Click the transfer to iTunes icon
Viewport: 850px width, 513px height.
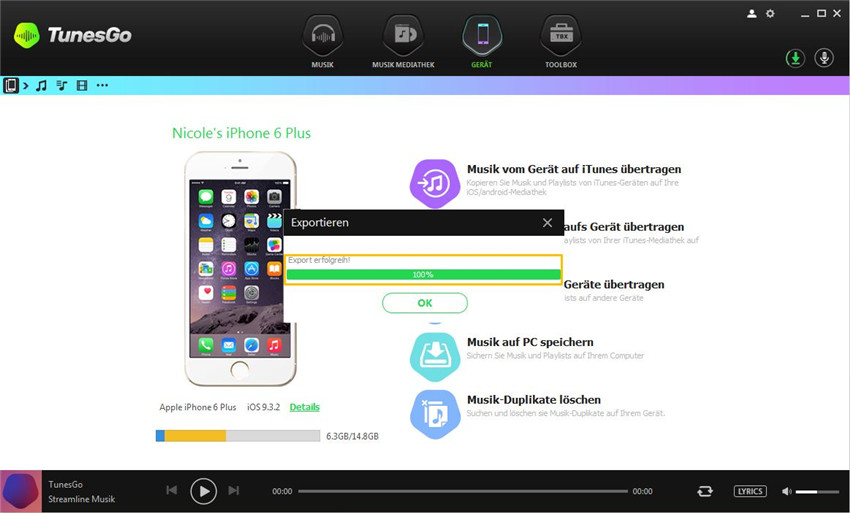435,183
